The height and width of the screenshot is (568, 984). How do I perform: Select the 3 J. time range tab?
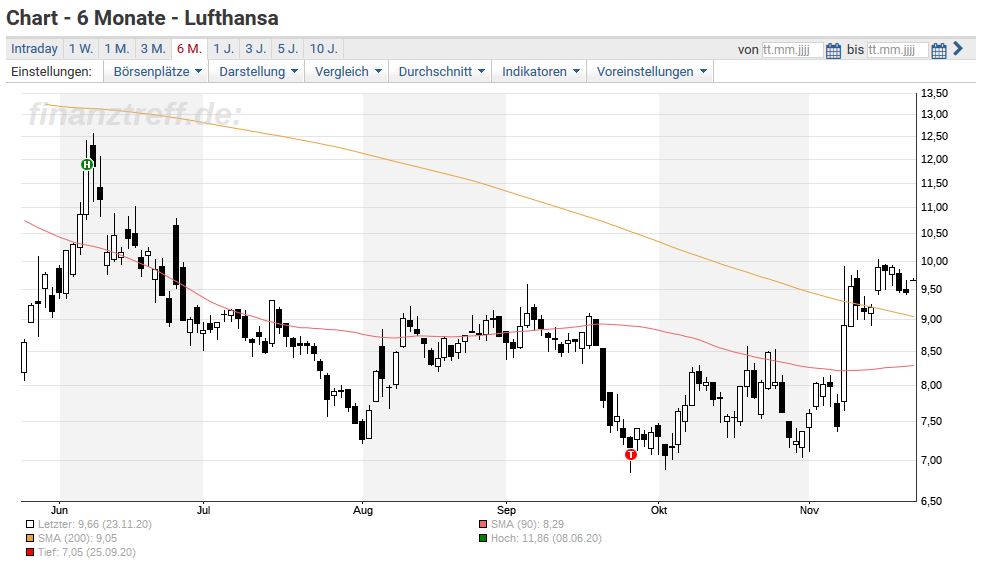tap(256, 49)
